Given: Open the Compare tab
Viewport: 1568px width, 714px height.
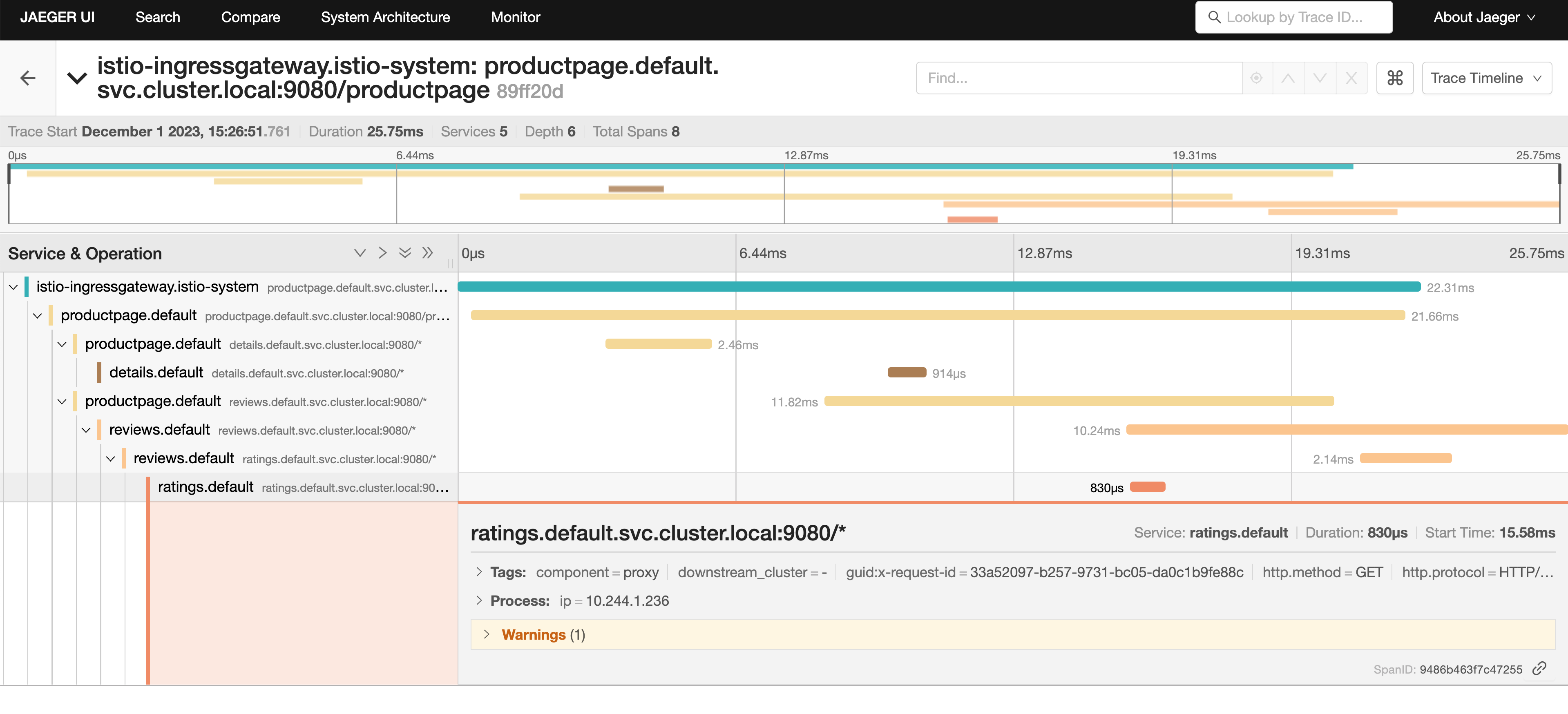Looking at the screenshot, I should 251,17.
